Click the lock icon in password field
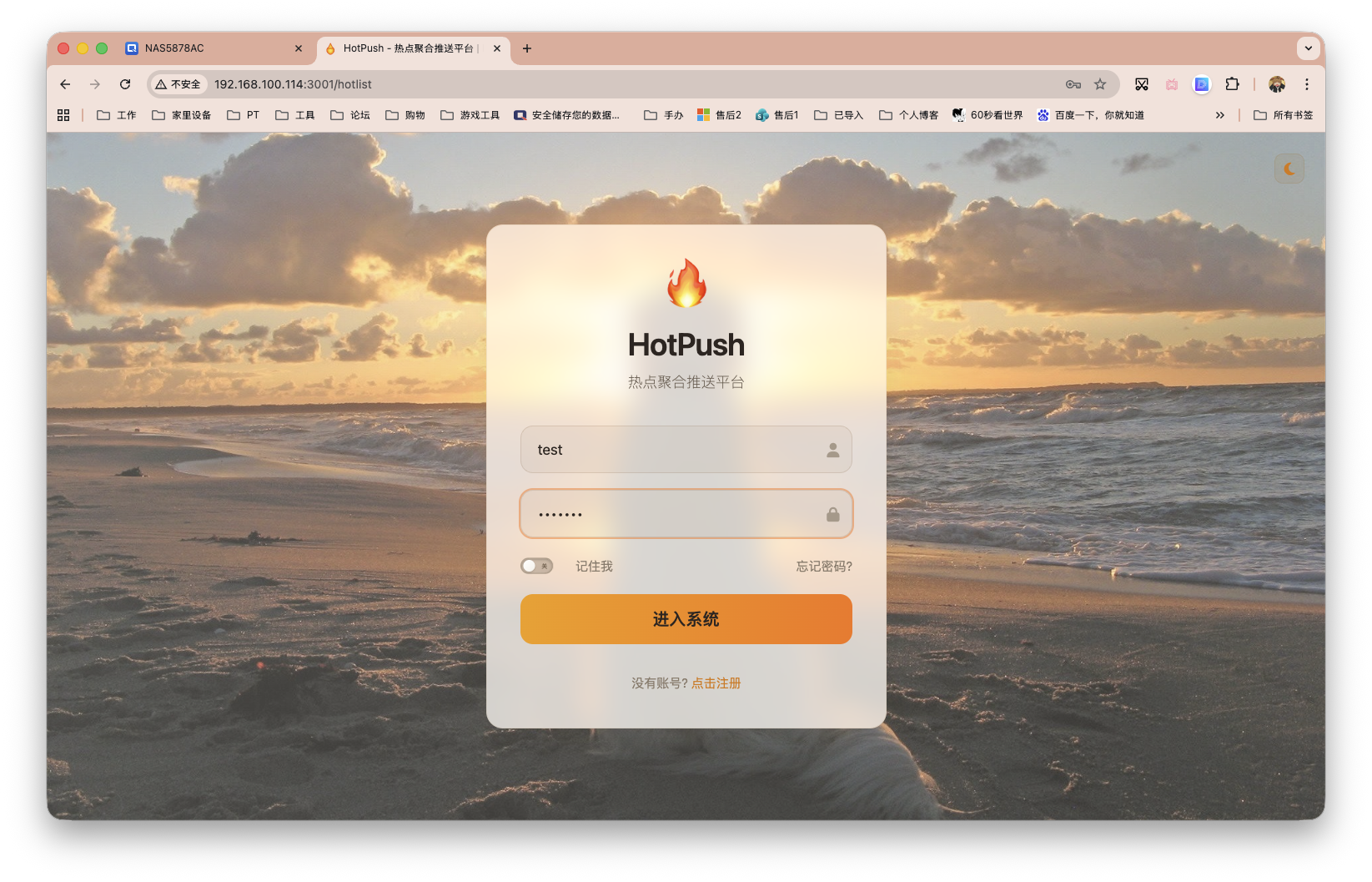The width and height of the screenshot is (1372, 882). [x=832, y=514]
